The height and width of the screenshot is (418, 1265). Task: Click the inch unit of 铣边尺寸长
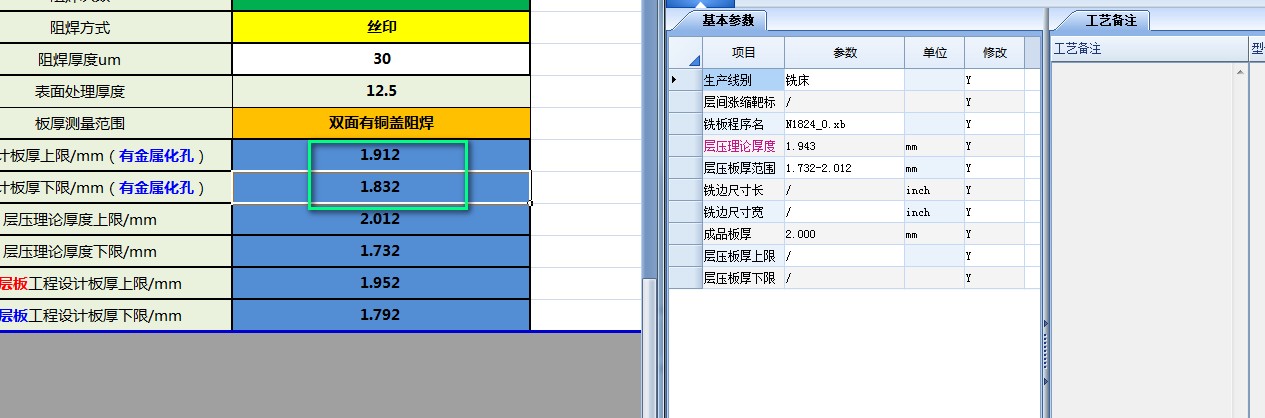tap(934, 189)
